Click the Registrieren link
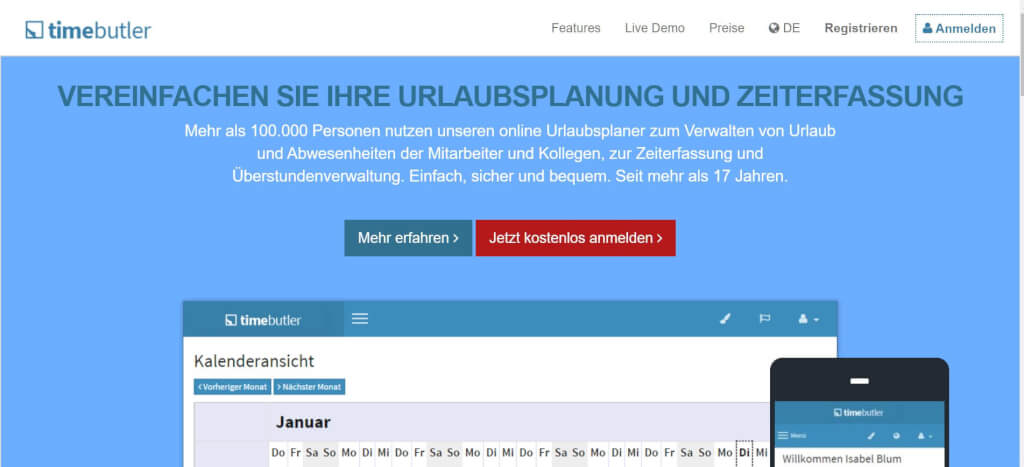Image resolution: width=1024 pixels, height=467 pixels. 861,28
